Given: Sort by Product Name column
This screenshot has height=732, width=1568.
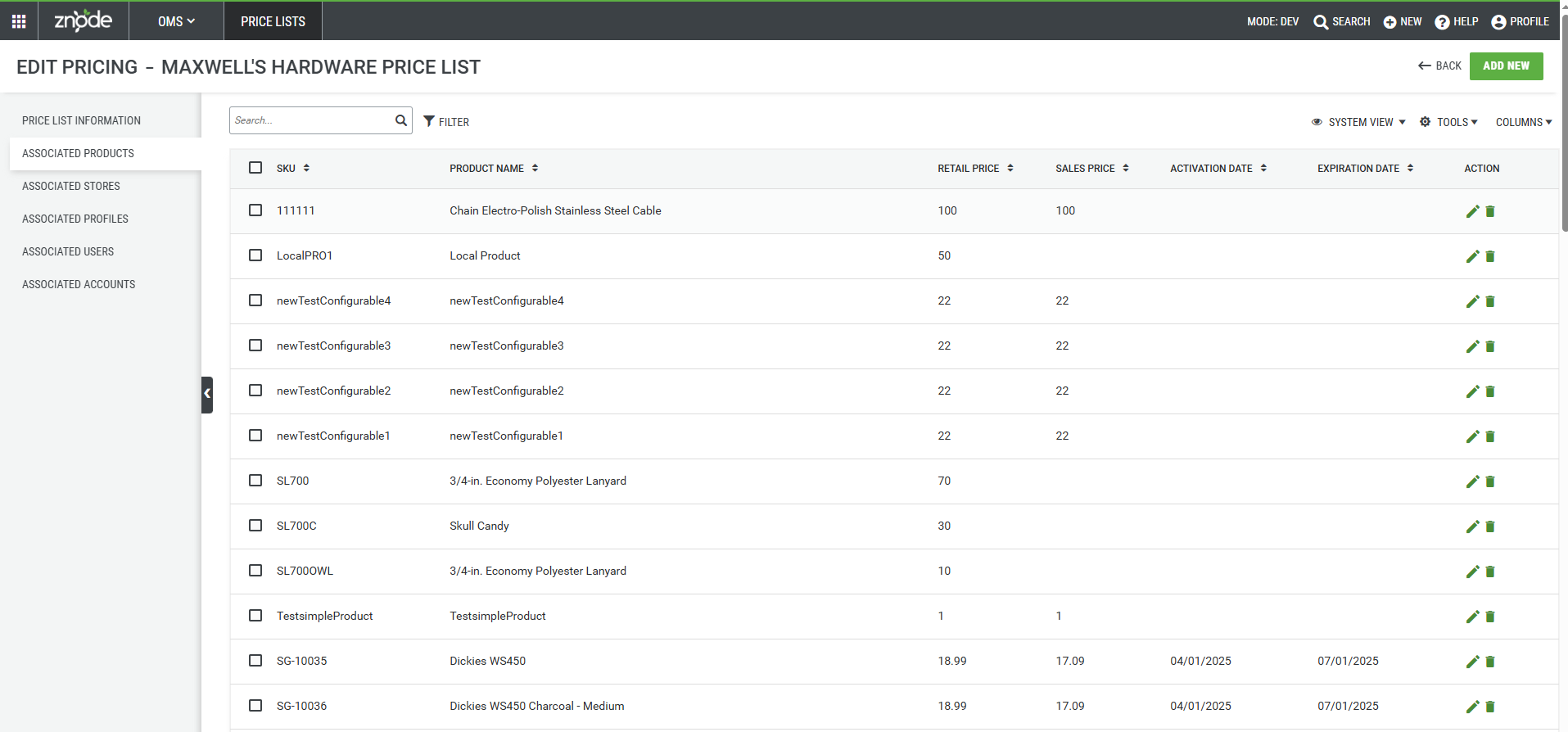Looking at the screenshot, I should pyautogui.click(x=494, y=169).
